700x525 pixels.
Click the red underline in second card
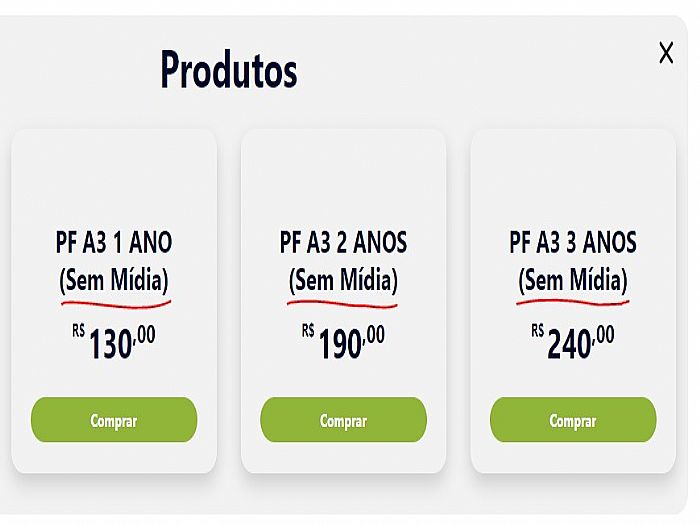pos(342,304)
